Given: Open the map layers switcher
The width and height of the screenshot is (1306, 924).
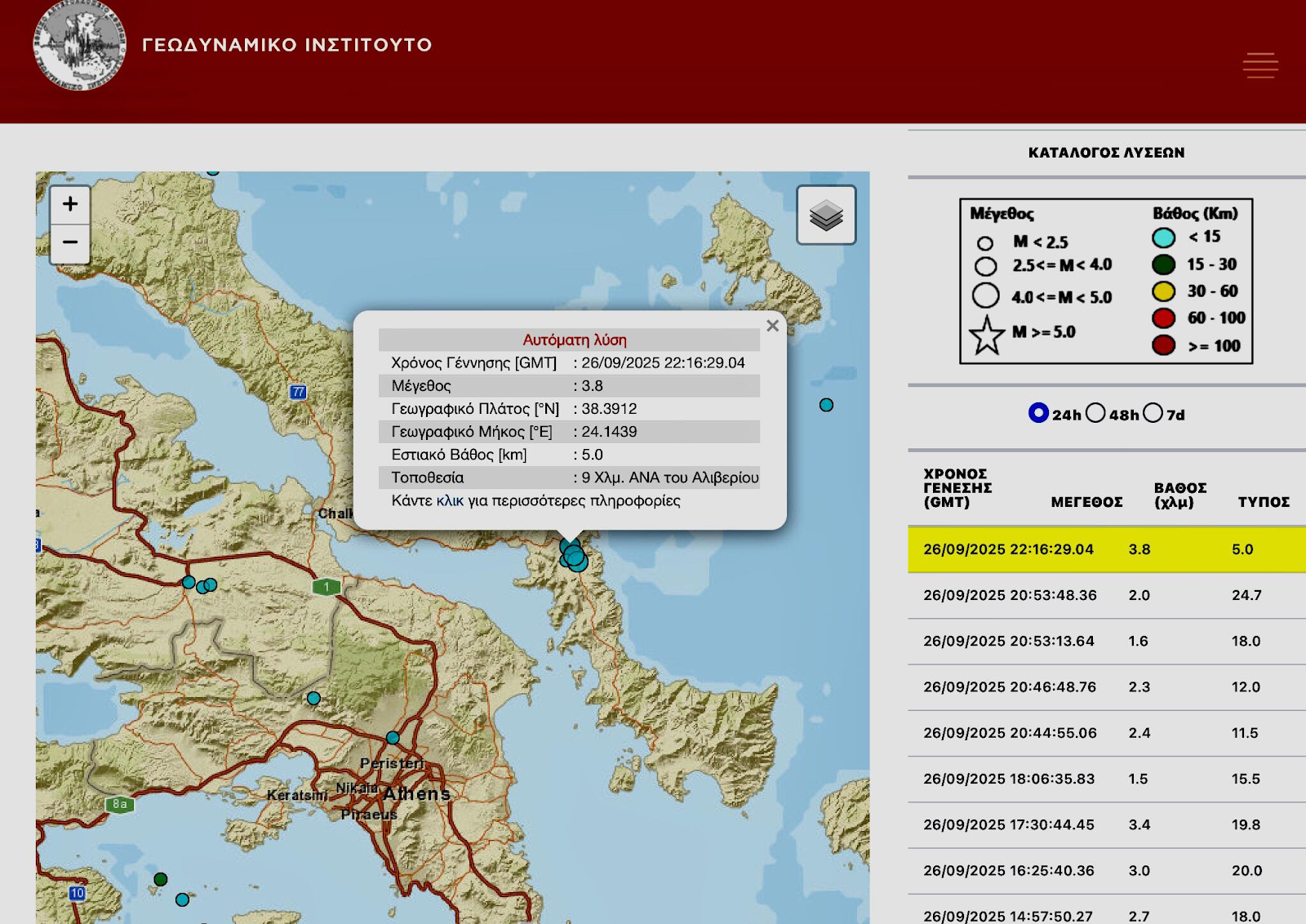Looking at the screenshot, I should click(826, 215).
